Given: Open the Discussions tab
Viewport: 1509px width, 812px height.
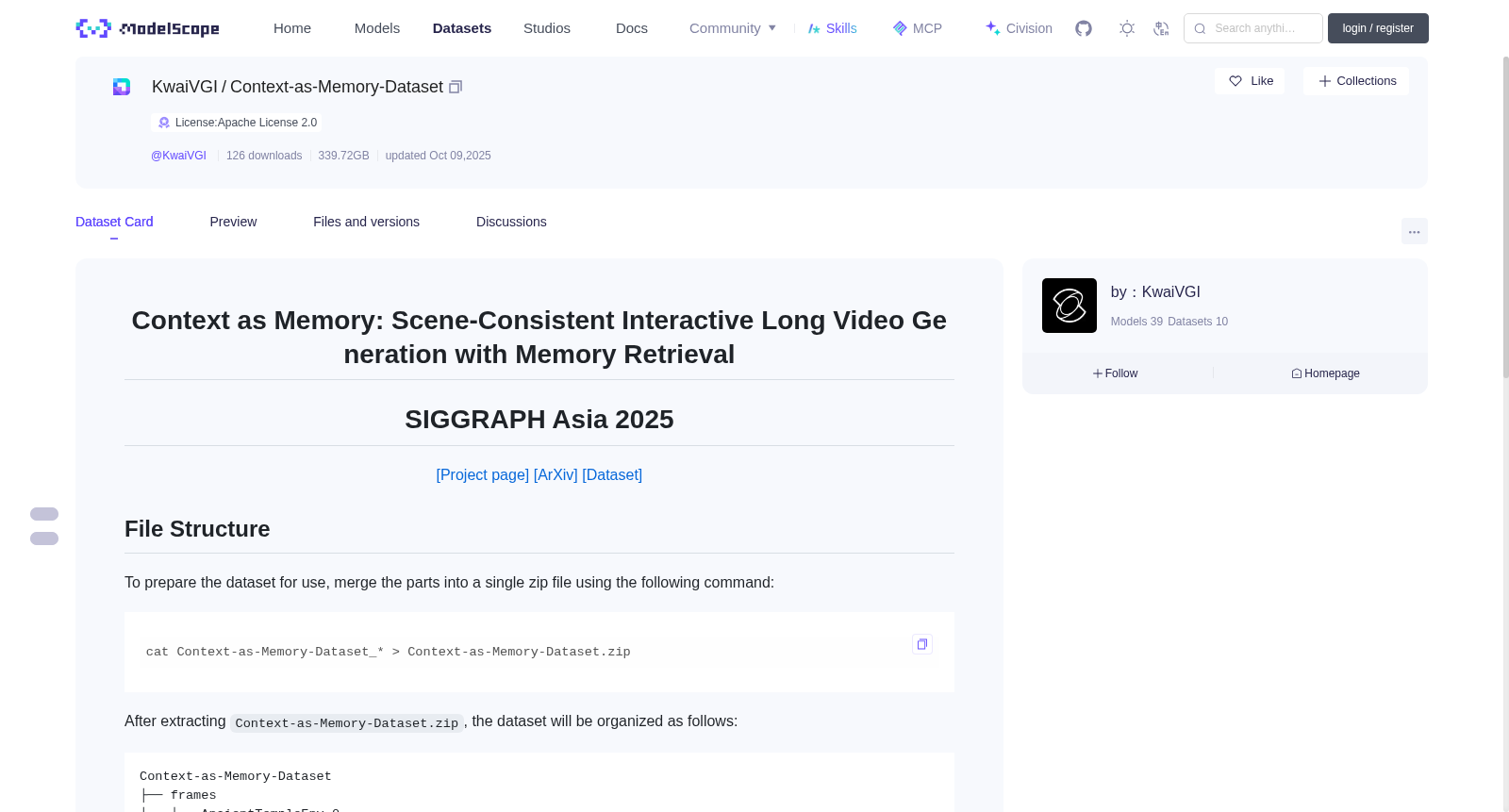Looking at the screenshot, I should click(x=511, y=222).
